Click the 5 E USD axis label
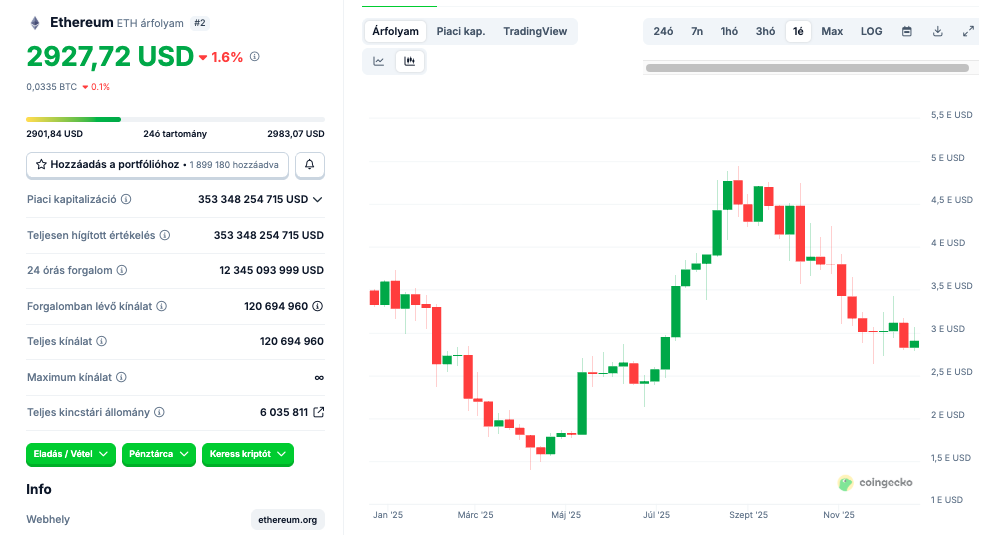Viewport: 1007px width, 535px height. [948, 158]
